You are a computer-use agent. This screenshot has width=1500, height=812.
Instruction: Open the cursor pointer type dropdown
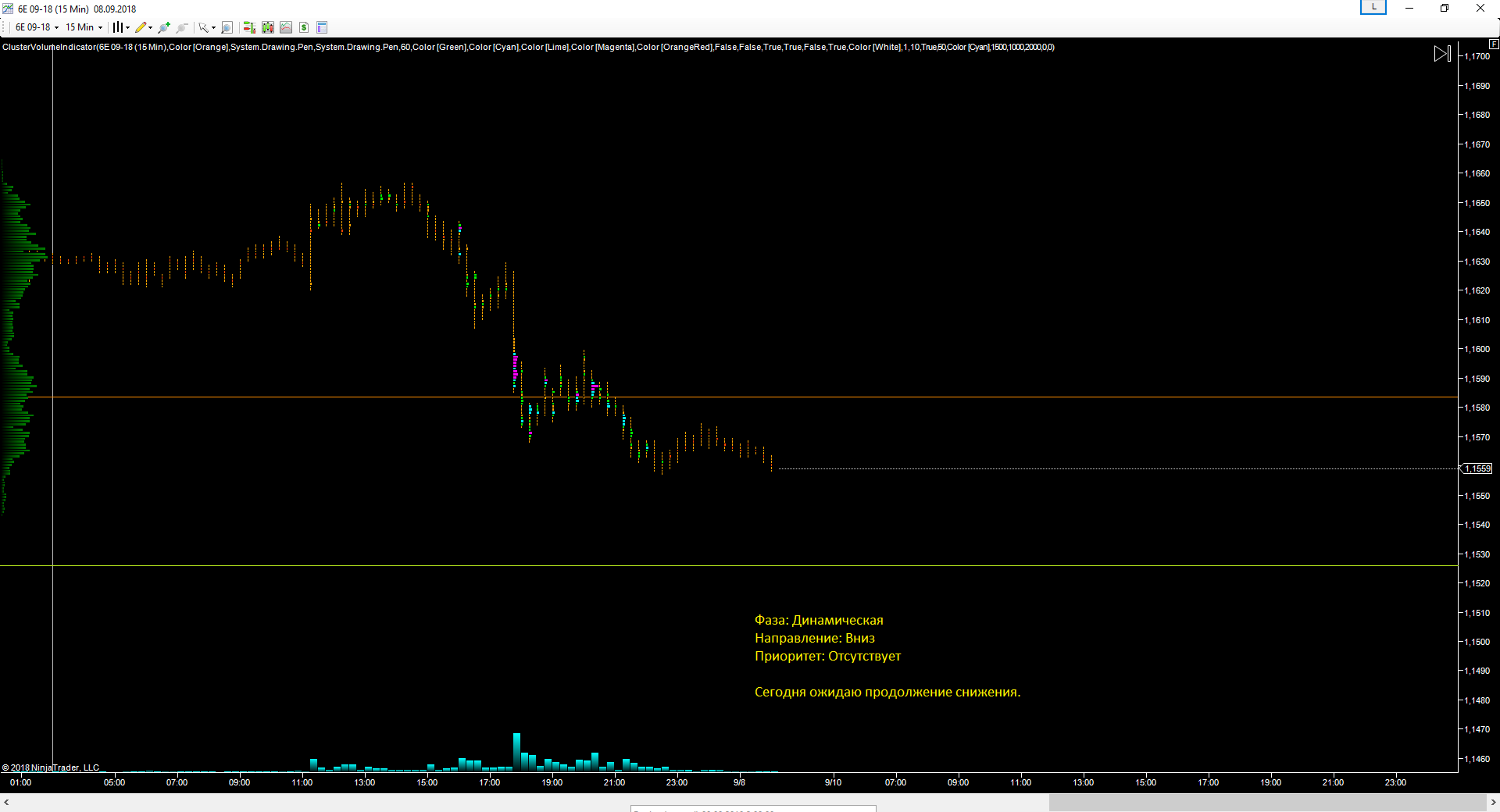[x=206, y=27]
